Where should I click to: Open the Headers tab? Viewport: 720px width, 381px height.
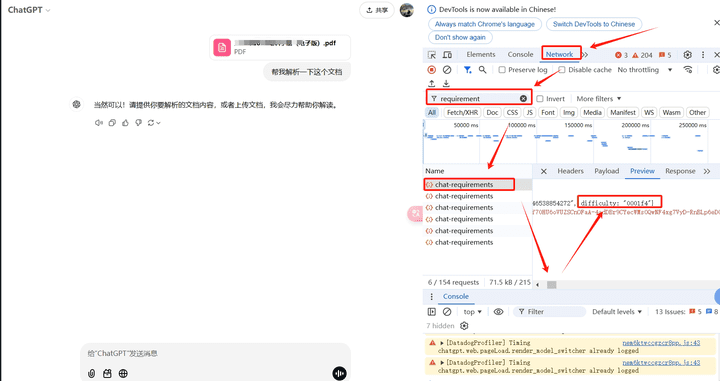570,171
